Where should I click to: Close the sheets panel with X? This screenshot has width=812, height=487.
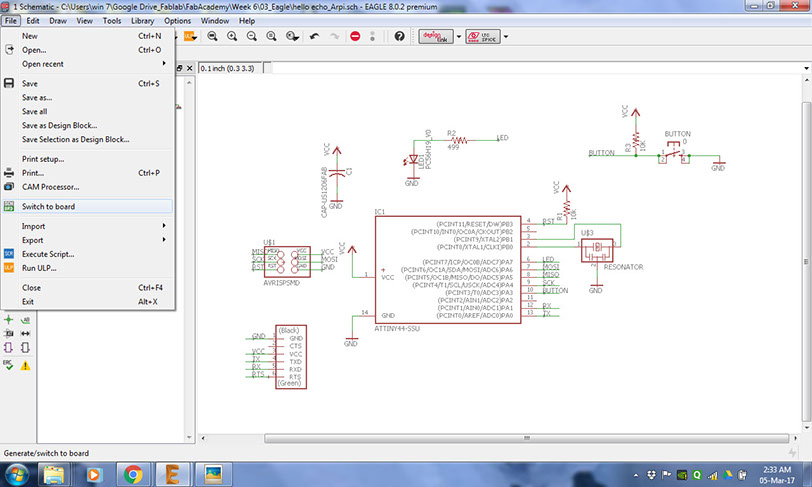coord(190,68)
